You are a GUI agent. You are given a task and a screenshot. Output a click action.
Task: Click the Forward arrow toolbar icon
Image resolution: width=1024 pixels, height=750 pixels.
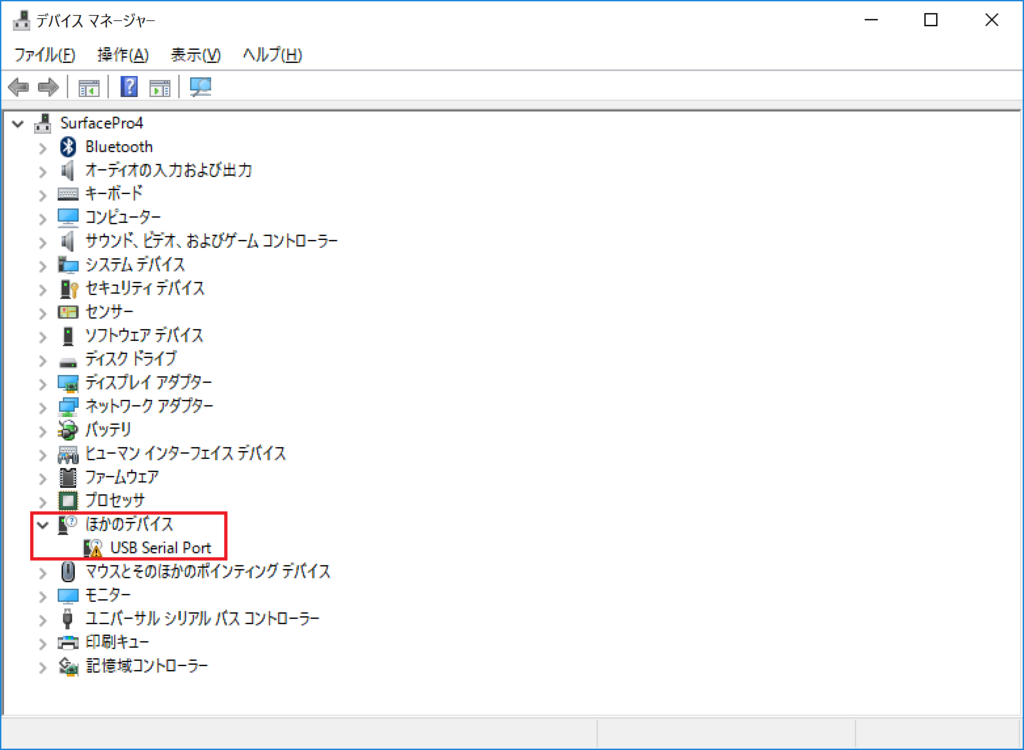point(48,87)
